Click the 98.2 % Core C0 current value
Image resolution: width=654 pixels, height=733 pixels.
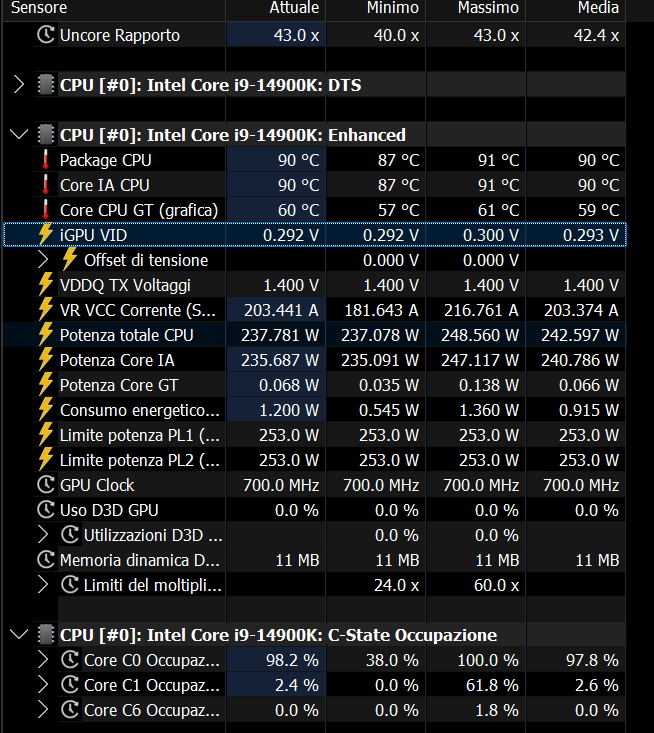coord(293,660)
